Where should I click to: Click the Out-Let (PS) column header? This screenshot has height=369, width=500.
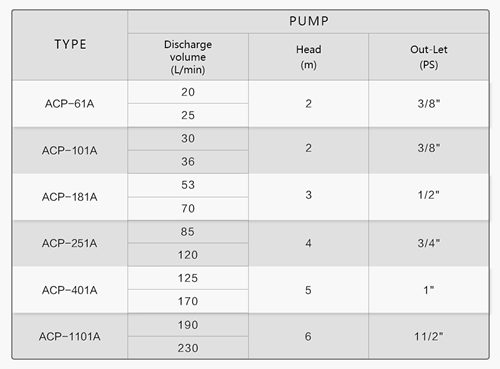coord(429,57)
